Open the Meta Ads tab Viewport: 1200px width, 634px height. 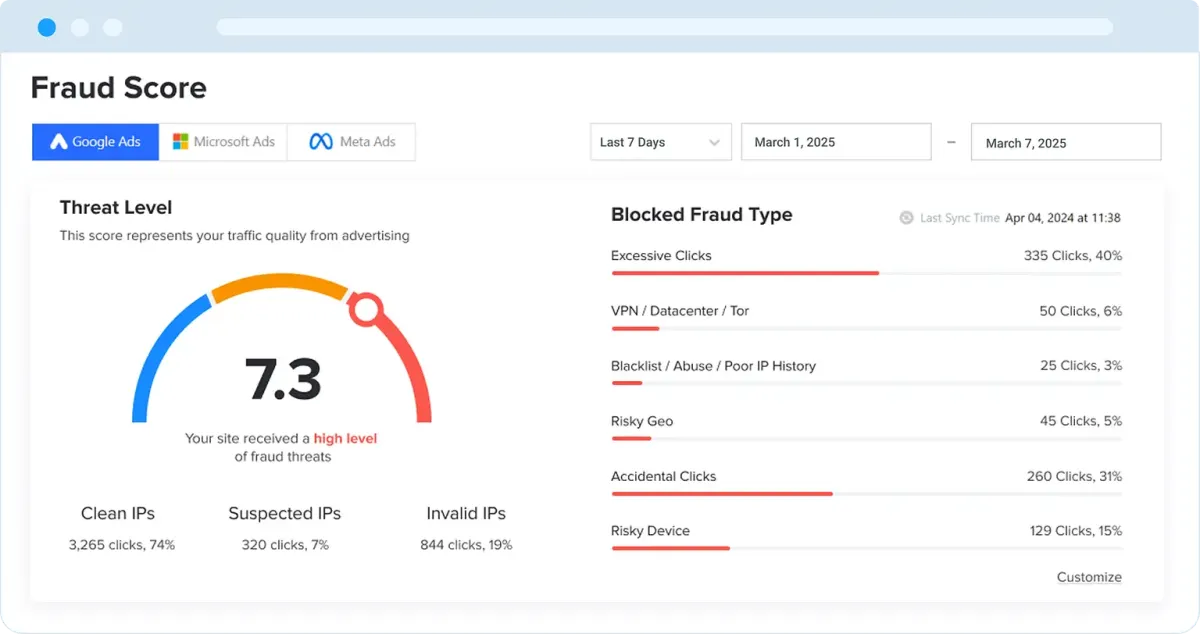[x=351, y=142]
